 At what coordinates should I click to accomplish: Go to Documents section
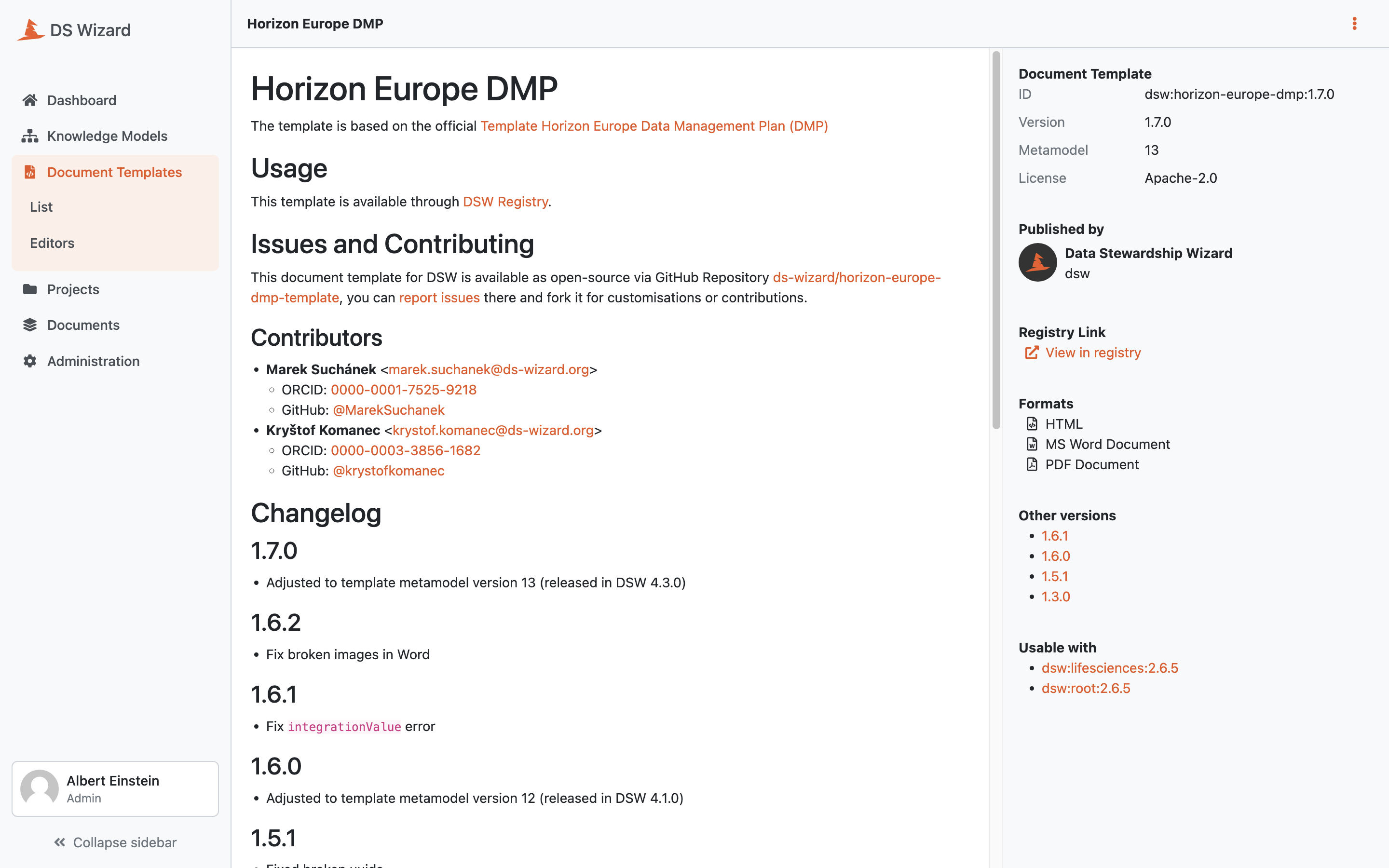coord(115,325)
